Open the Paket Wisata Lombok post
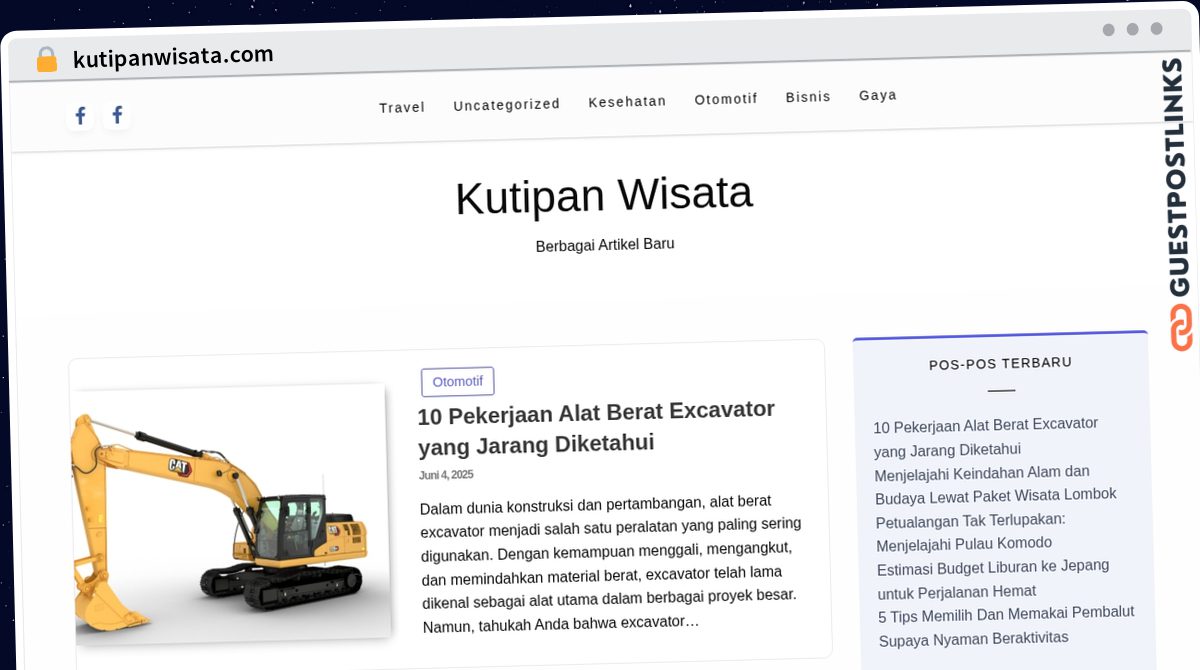This screenshot has width=1200, height=670. (x=994, y=484)
